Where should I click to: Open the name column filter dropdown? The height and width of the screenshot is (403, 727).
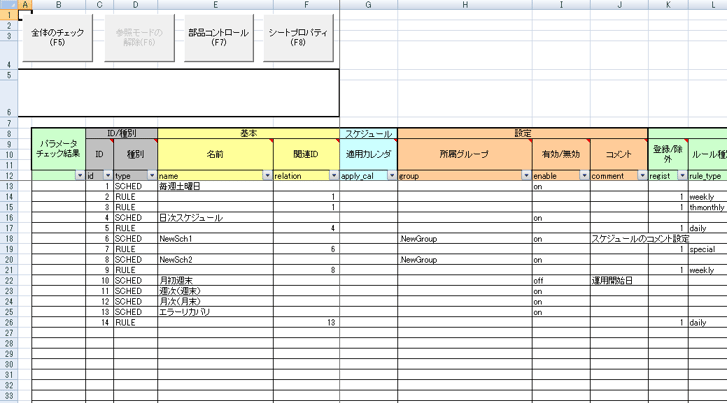[x=266, y=175]
